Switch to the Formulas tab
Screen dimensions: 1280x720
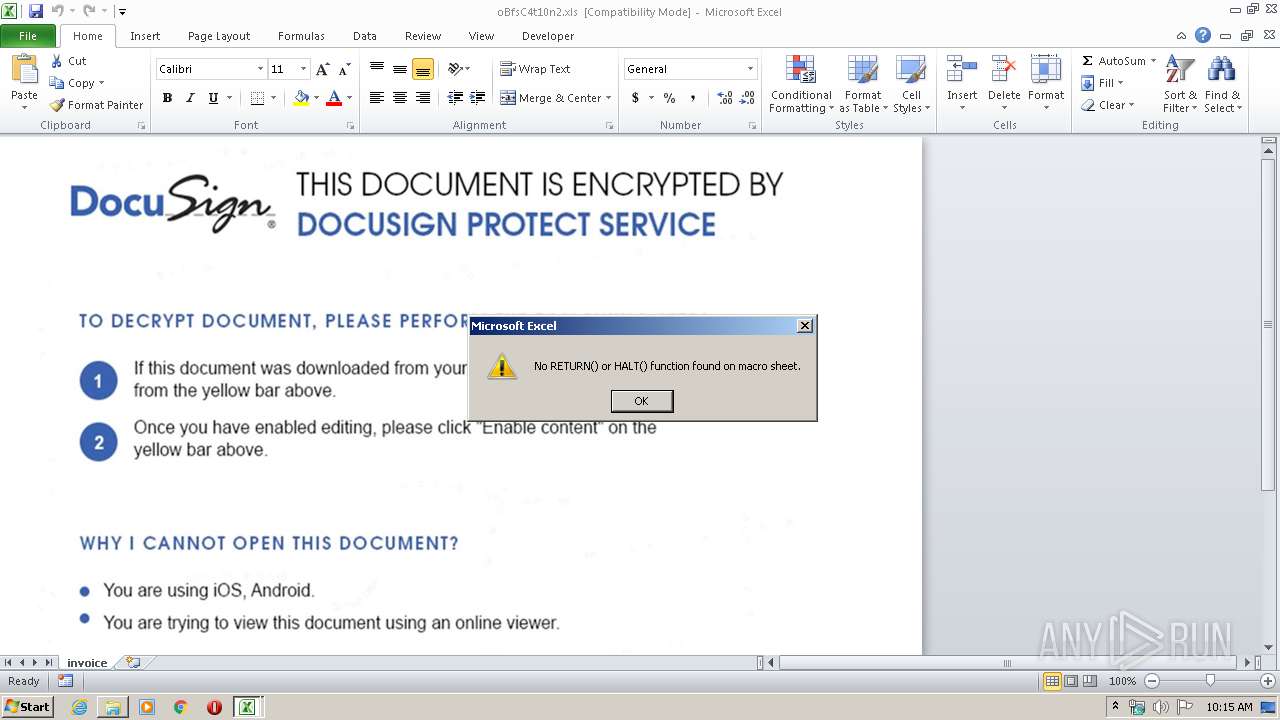click(301, 36)
